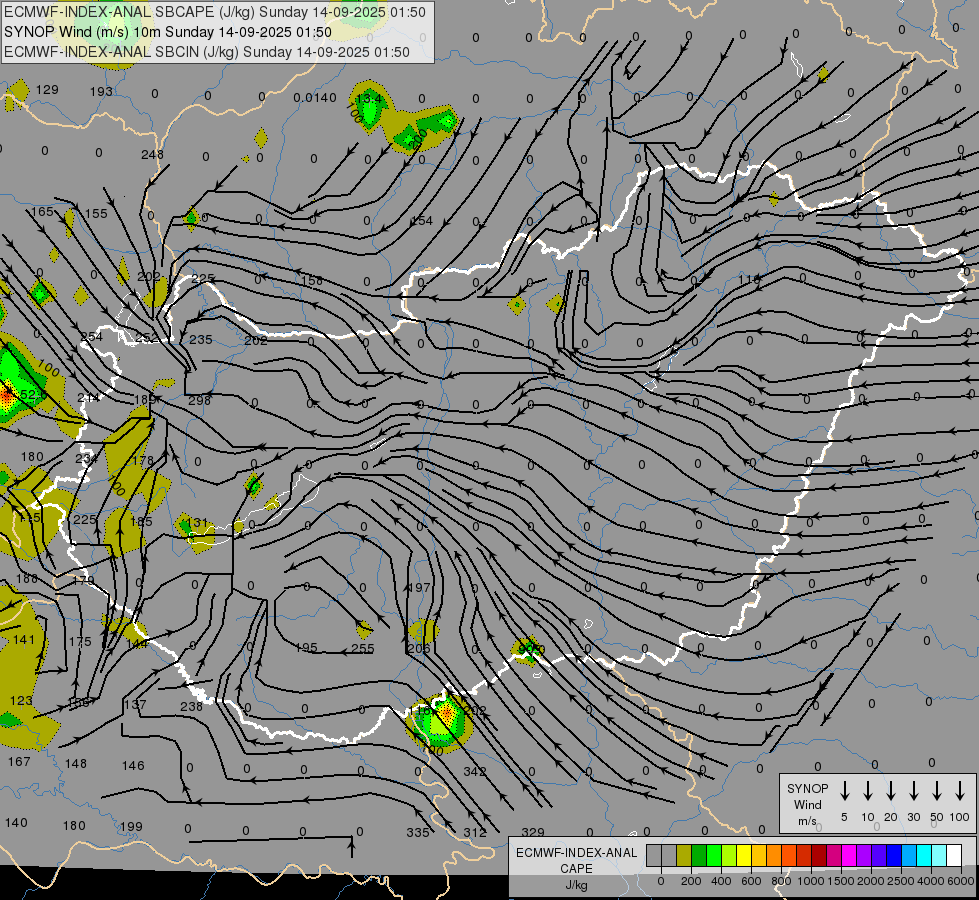Select the white 6000 J/kg legend swatch
Screen dimensions: 979x900
(x=954, y=855)
